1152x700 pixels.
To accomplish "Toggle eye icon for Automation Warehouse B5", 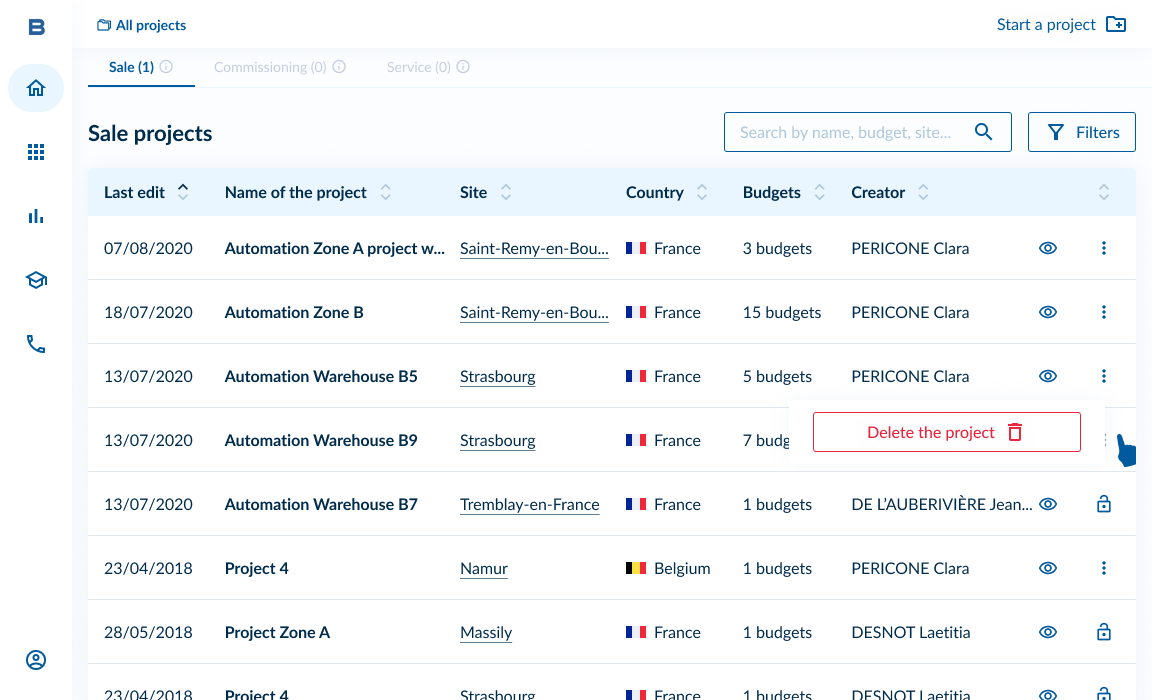I will tap(1048, 376).
